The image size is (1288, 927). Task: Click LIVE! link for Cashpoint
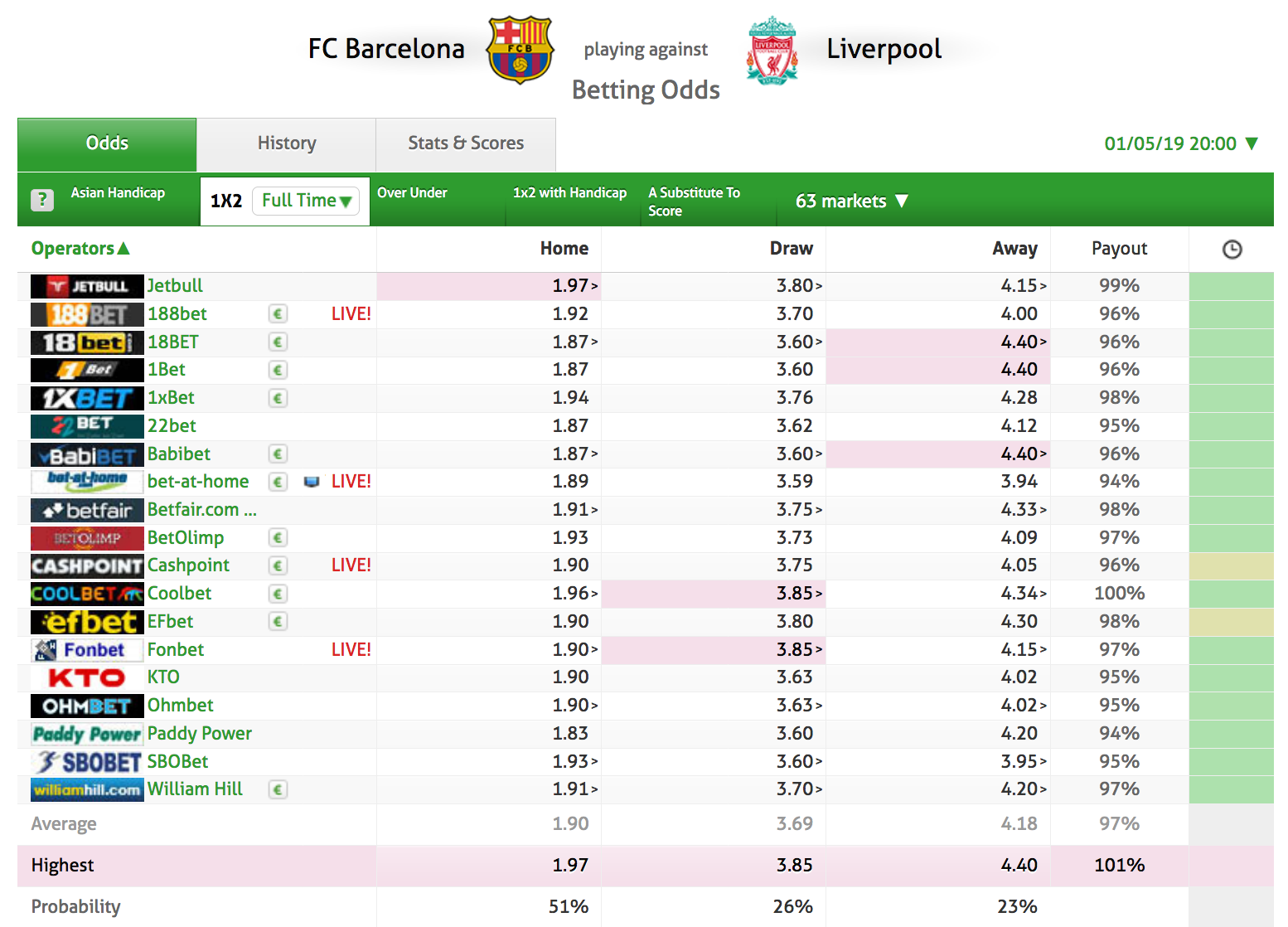(351, 565)
